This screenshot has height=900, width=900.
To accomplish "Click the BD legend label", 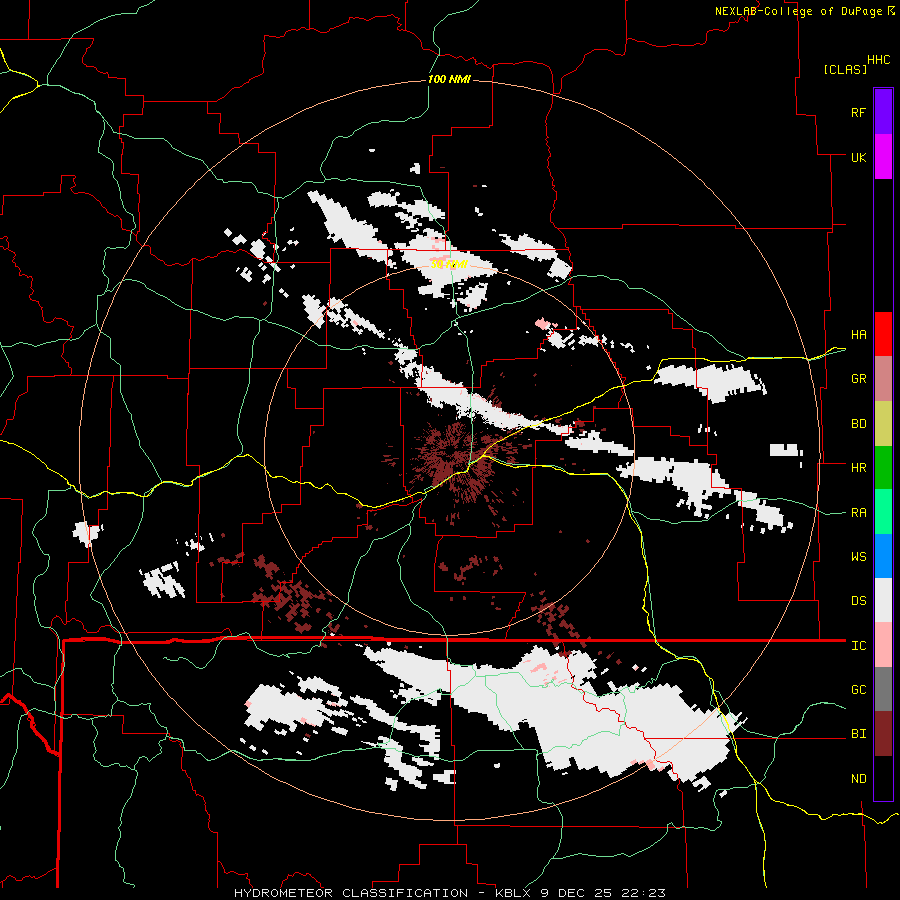I will [858, 424].
